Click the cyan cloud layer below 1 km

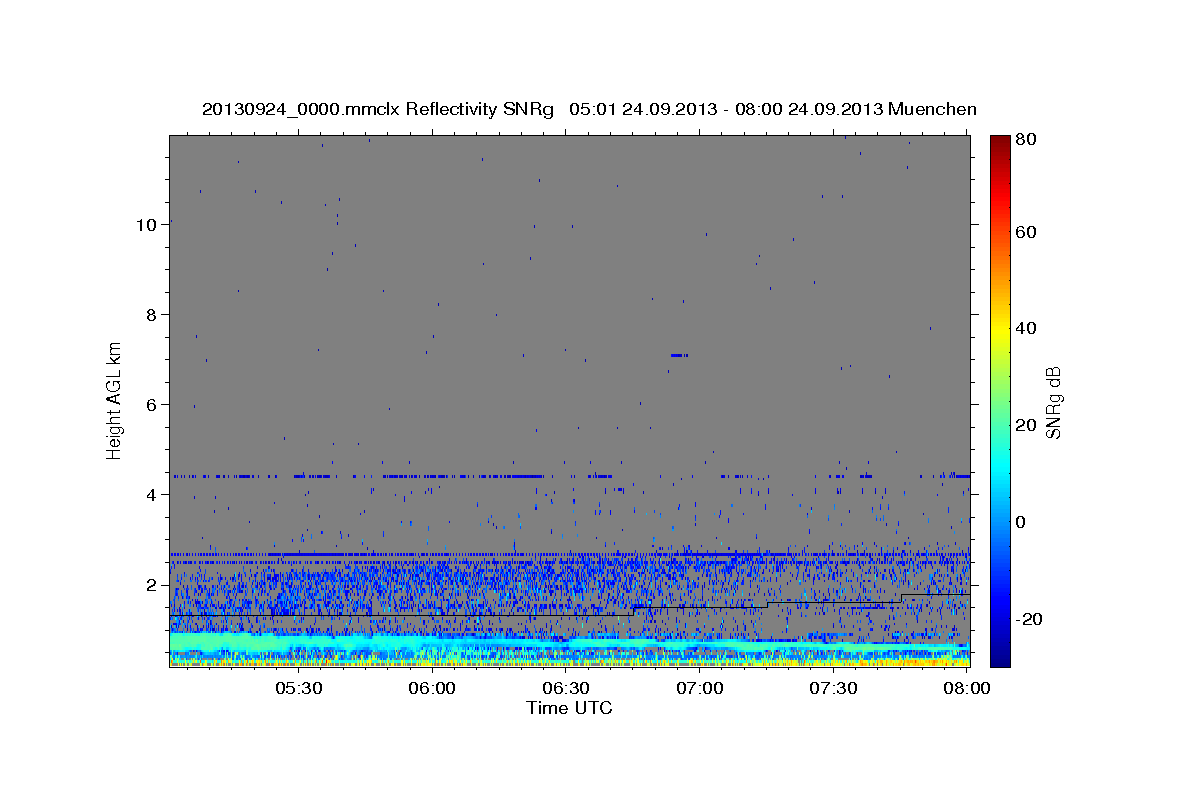[x=569, y=644]
